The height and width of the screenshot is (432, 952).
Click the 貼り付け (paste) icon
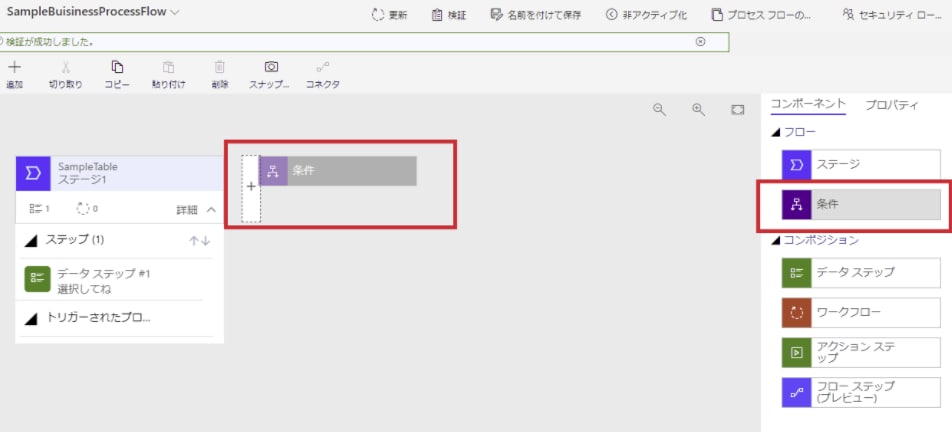click(x=169, y=67)
